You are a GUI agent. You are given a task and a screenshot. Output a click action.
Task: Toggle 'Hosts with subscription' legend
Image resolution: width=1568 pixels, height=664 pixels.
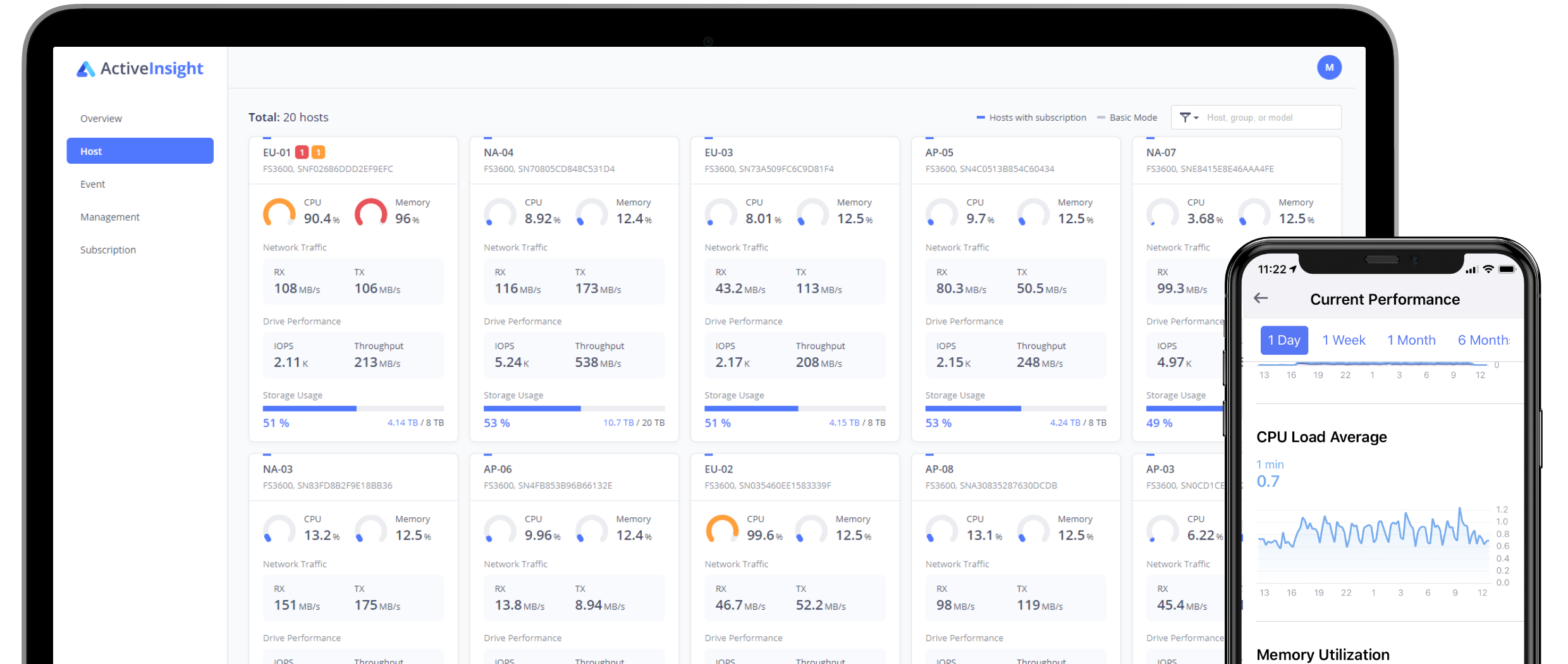click(x=1031, y=117)
